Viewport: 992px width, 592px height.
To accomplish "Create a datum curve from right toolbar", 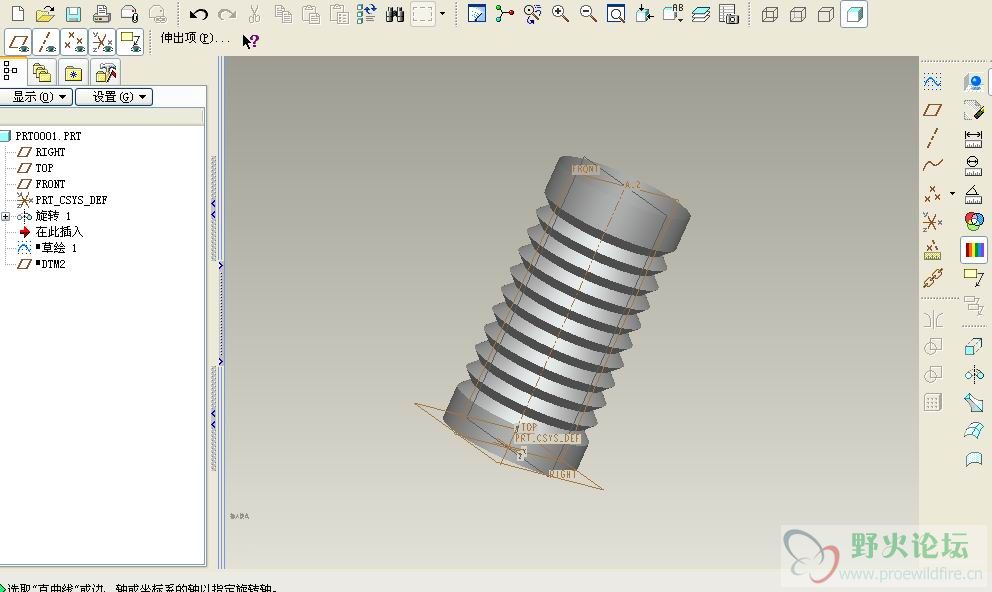I will point(933,165).
